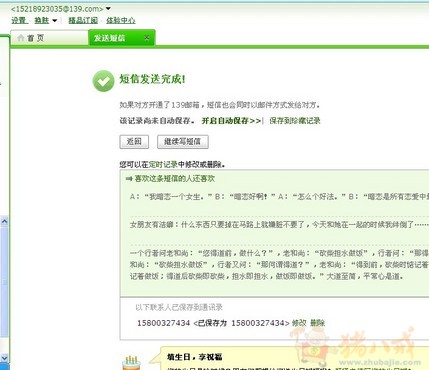Click the 猜生日,享祝福 heading
The image size is (429, 370).
(x=195, y=357)
